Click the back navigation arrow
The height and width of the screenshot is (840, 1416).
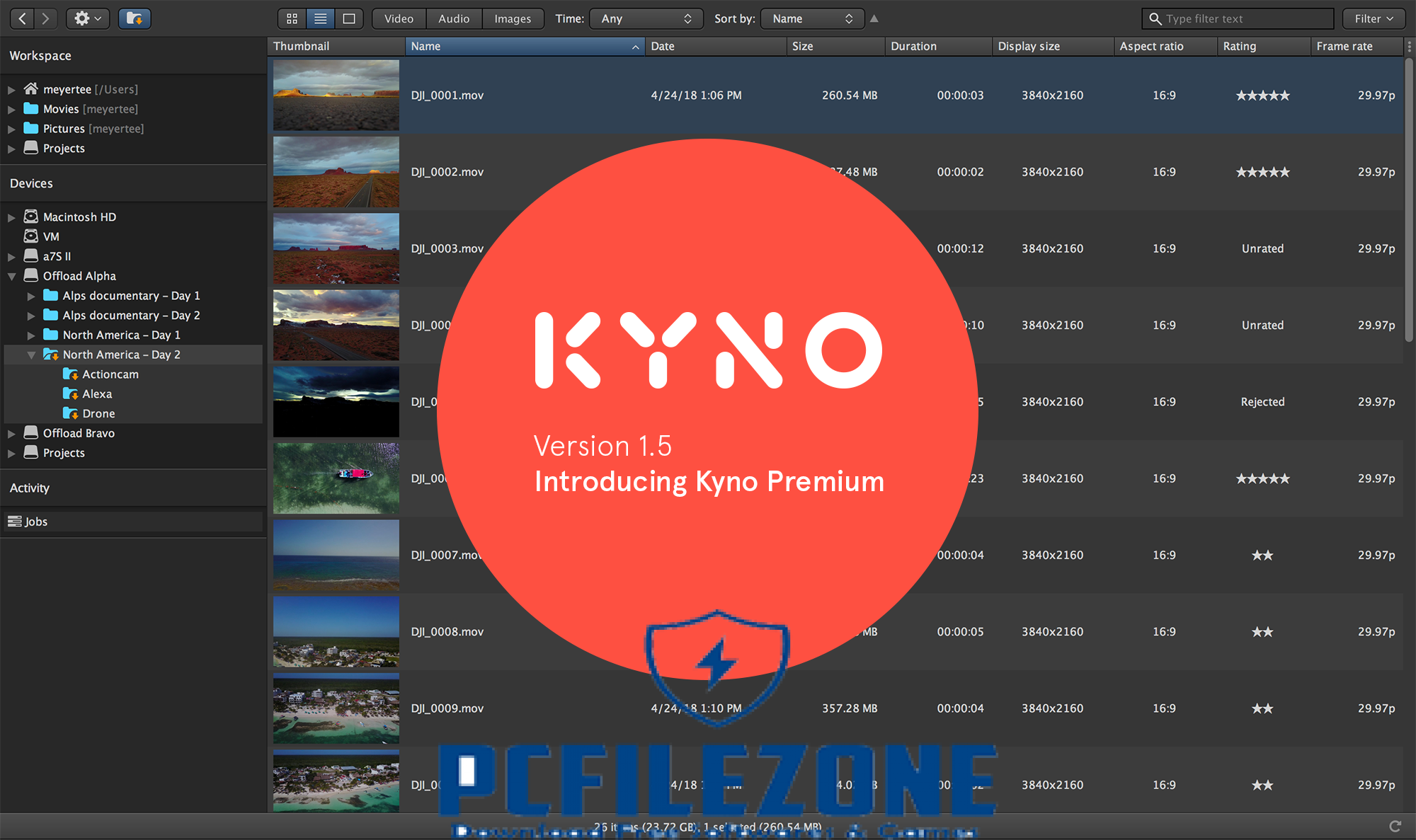coord(23,18)
